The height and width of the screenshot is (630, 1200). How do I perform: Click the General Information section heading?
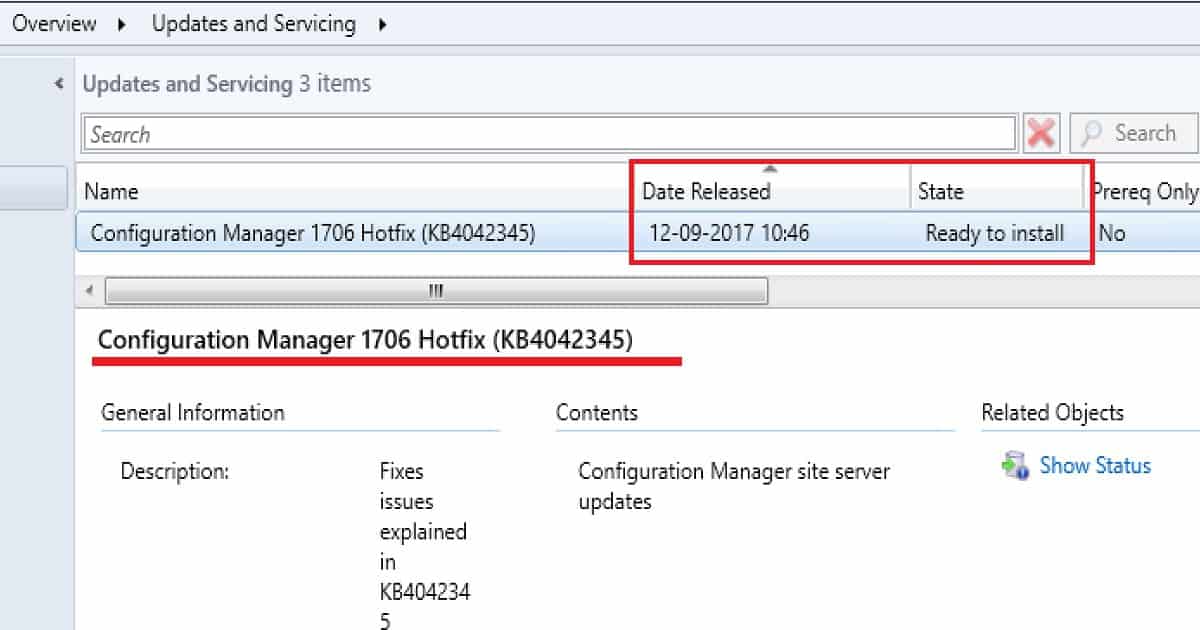[193, 412]
